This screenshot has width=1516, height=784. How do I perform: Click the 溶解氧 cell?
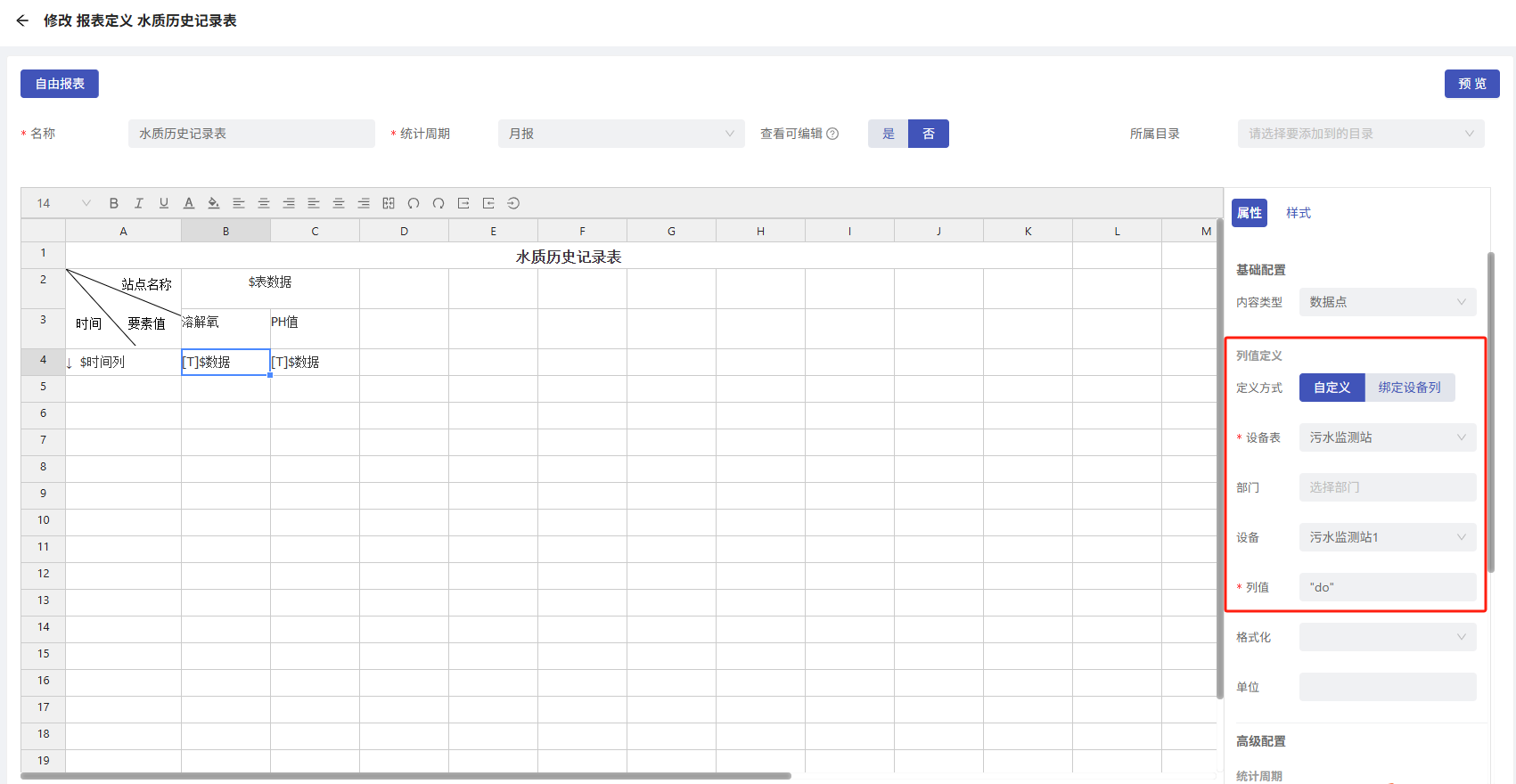[x=226, y=329]
